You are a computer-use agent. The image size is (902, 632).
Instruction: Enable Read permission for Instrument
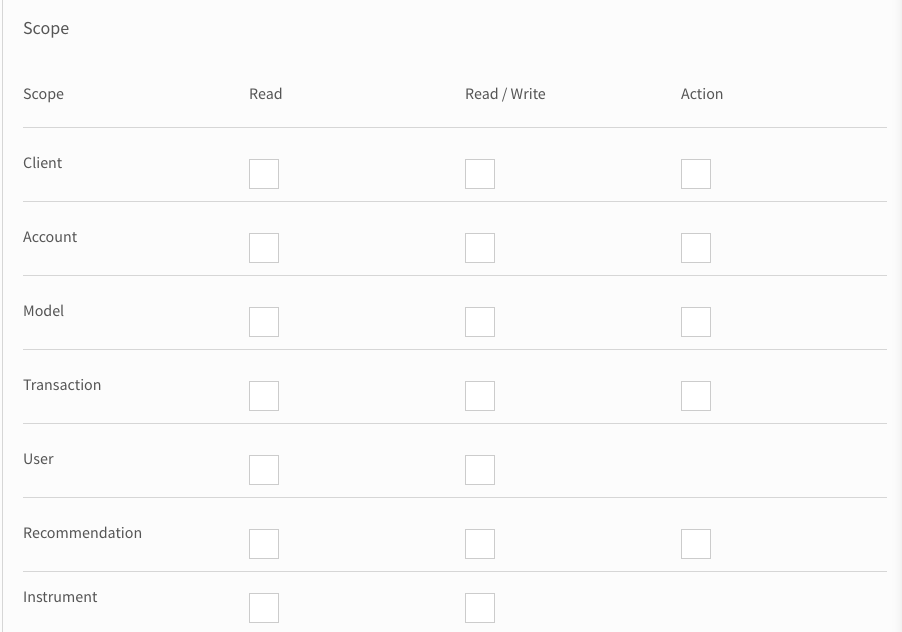(263, 607)
